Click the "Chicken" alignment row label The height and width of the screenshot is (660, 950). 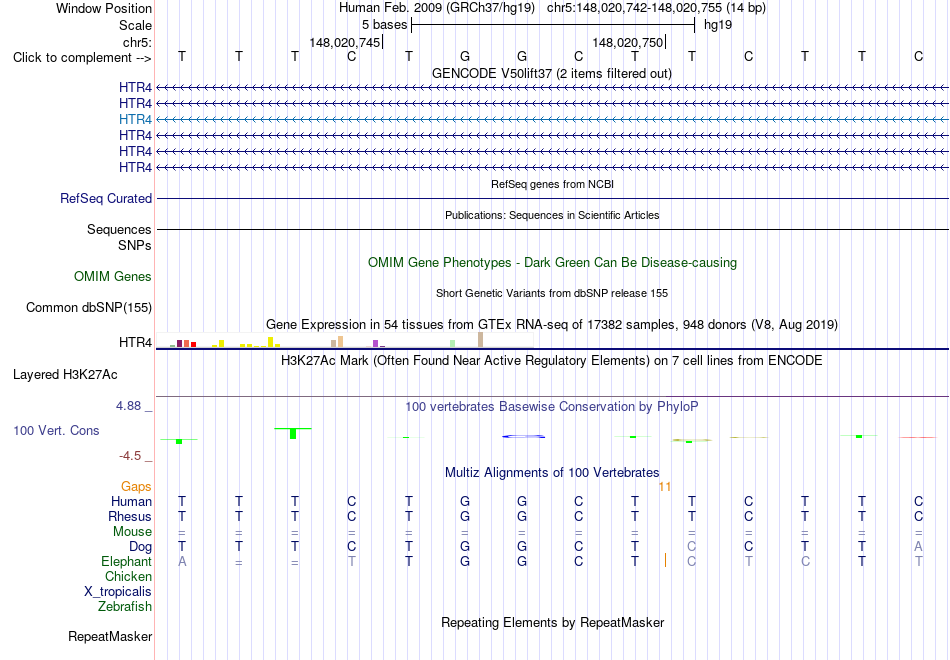[x=128, y=576]
